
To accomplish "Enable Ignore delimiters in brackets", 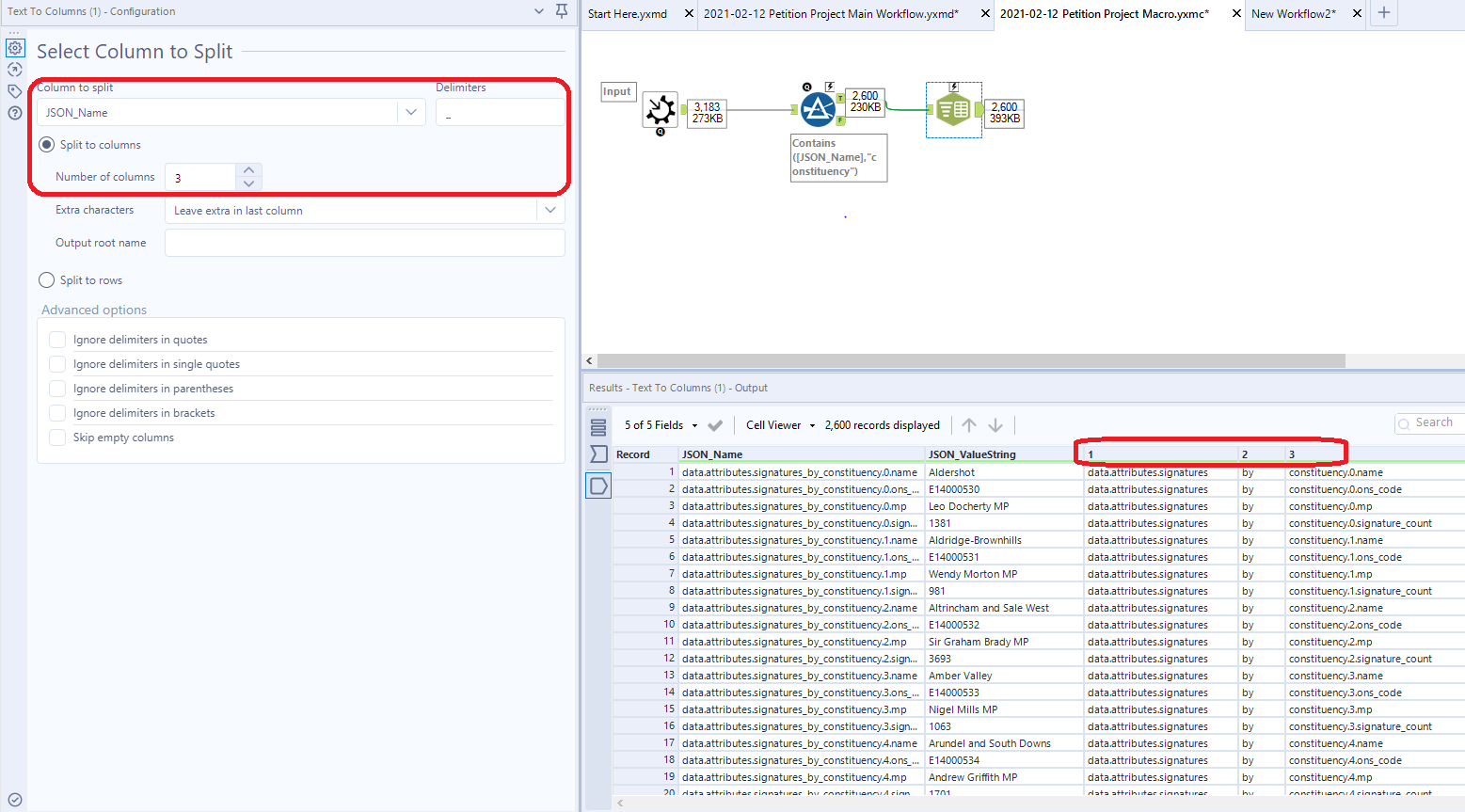I will [57, 413].
